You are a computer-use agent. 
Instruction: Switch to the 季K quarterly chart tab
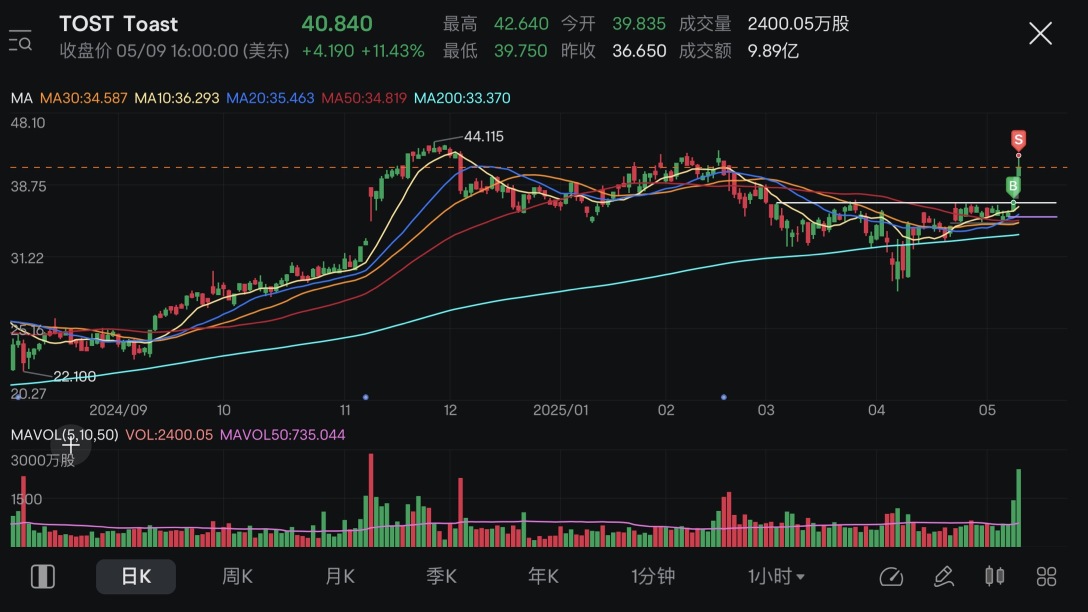[441, 576]
